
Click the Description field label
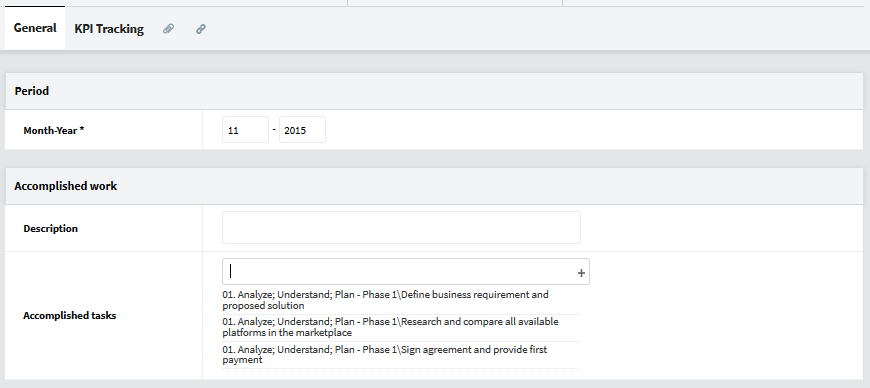[50, 229]
